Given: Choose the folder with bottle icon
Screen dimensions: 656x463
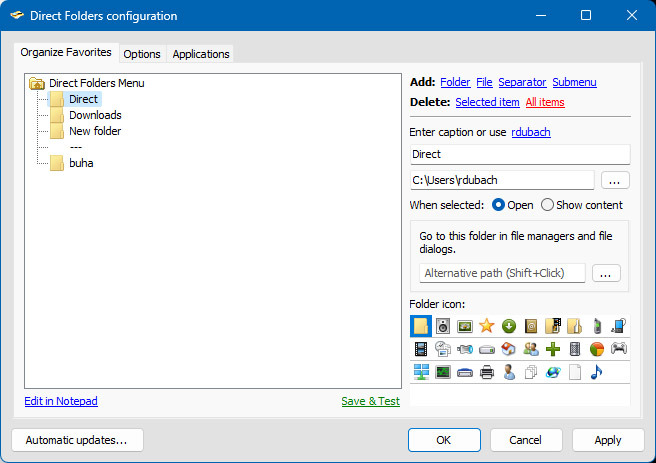Looking at the screenshot, I should pos(575,326).
